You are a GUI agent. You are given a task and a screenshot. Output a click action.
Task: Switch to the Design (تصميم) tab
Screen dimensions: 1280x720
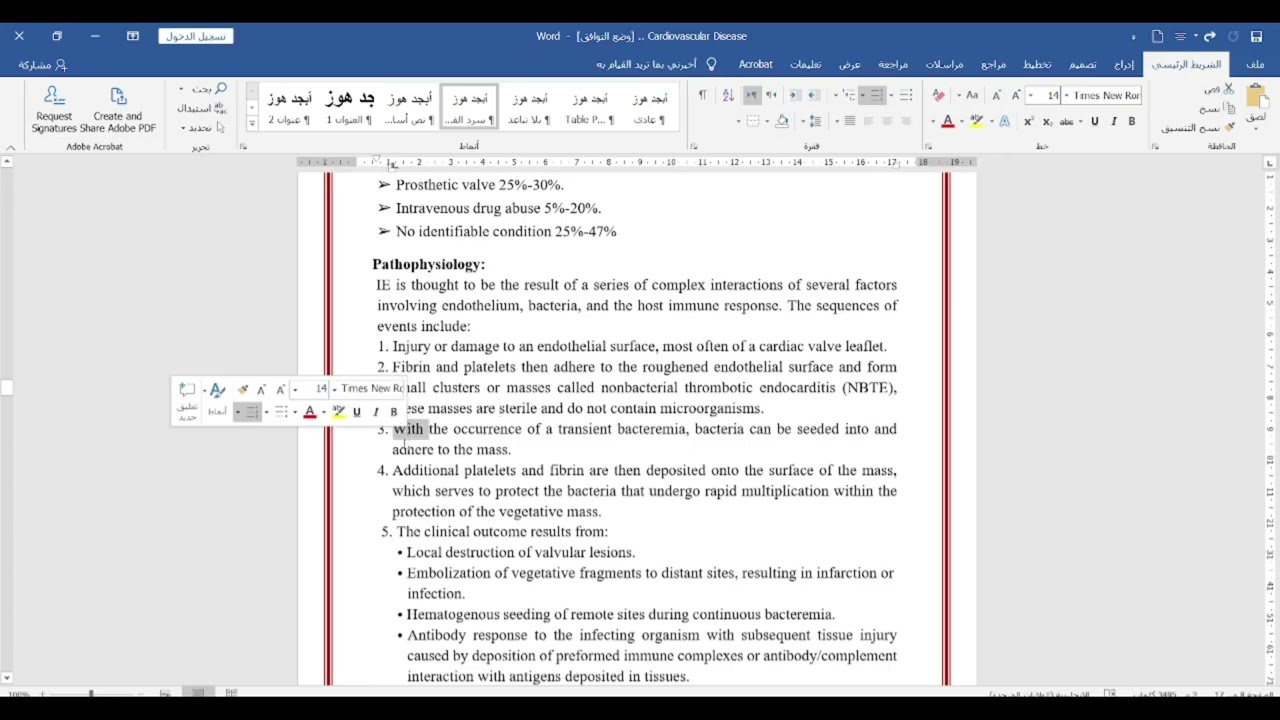coord(1082,64)
